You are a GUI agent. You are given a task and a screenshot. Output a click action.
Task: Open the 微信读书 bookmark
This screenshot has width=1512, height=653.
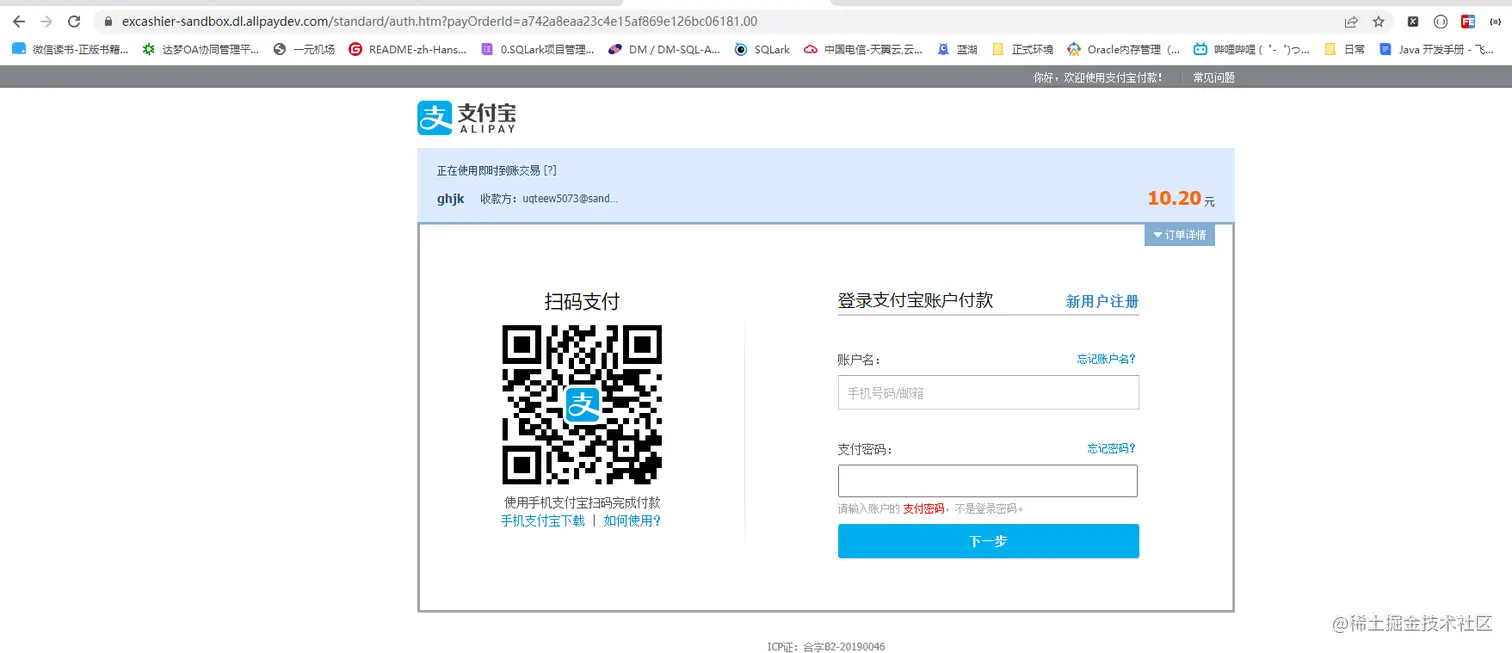[70, 49]
